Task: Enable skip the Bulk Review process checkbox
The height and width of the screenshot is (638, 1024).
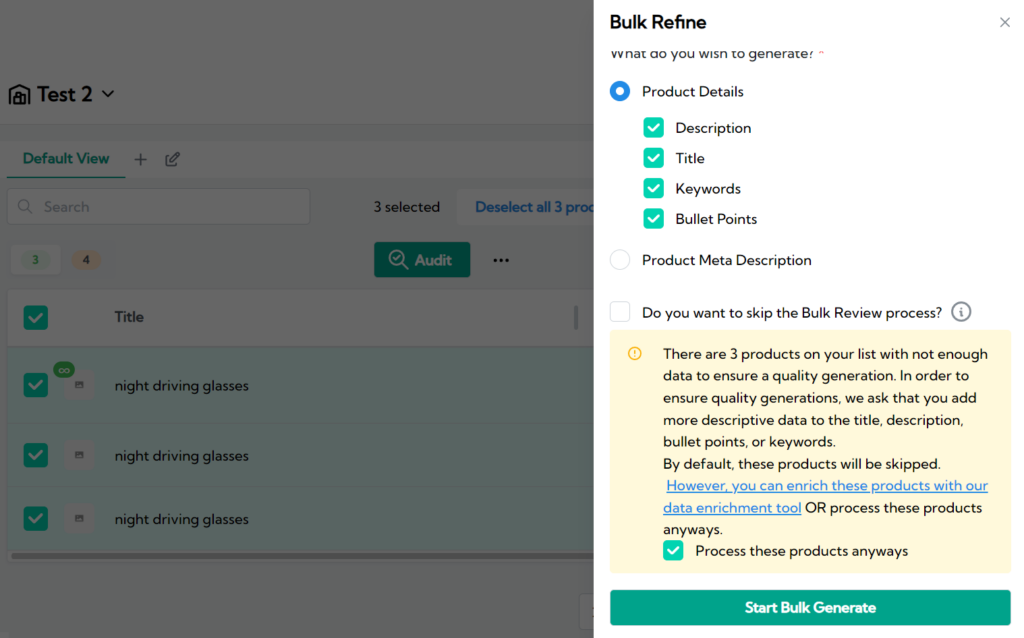Action: pyautogui.click(x=620, y=312)
